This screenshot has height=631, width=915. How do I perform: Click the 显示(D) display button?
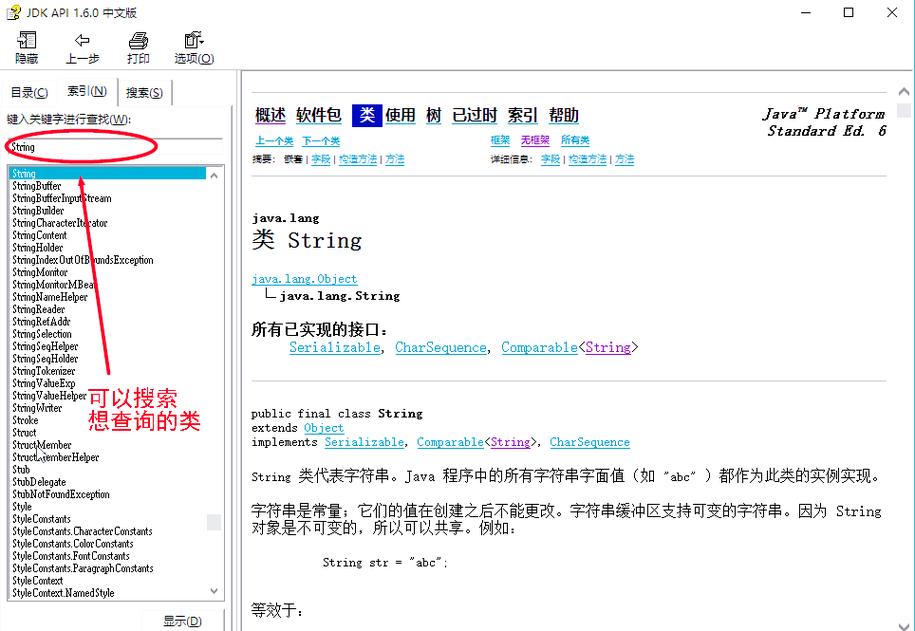point(183,620)
